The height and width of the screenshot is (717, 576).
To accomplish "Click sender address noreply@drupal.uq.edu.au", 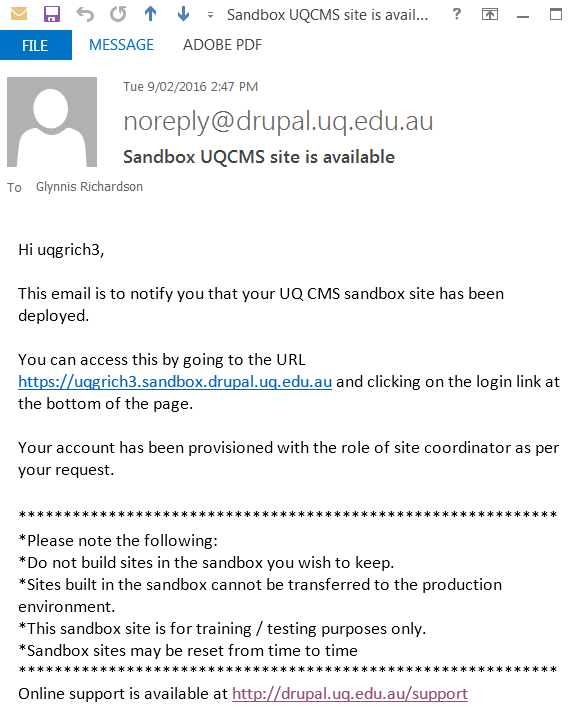I will click(278, 122).
